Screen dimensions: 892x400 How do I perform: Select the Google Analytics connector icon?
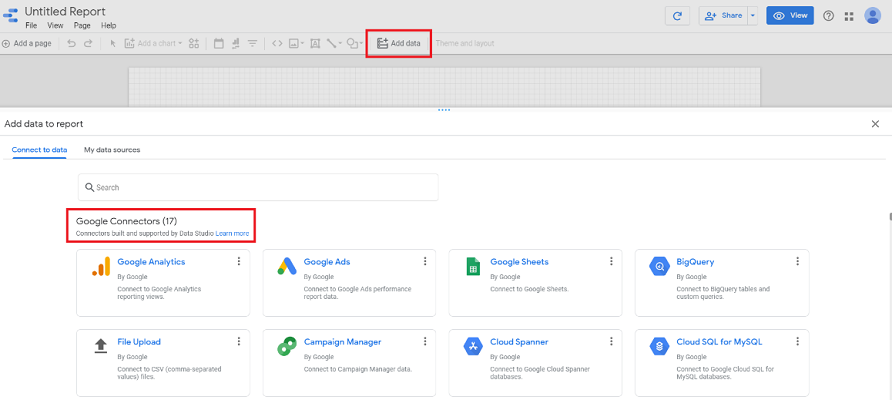click(x=101, y=266)
